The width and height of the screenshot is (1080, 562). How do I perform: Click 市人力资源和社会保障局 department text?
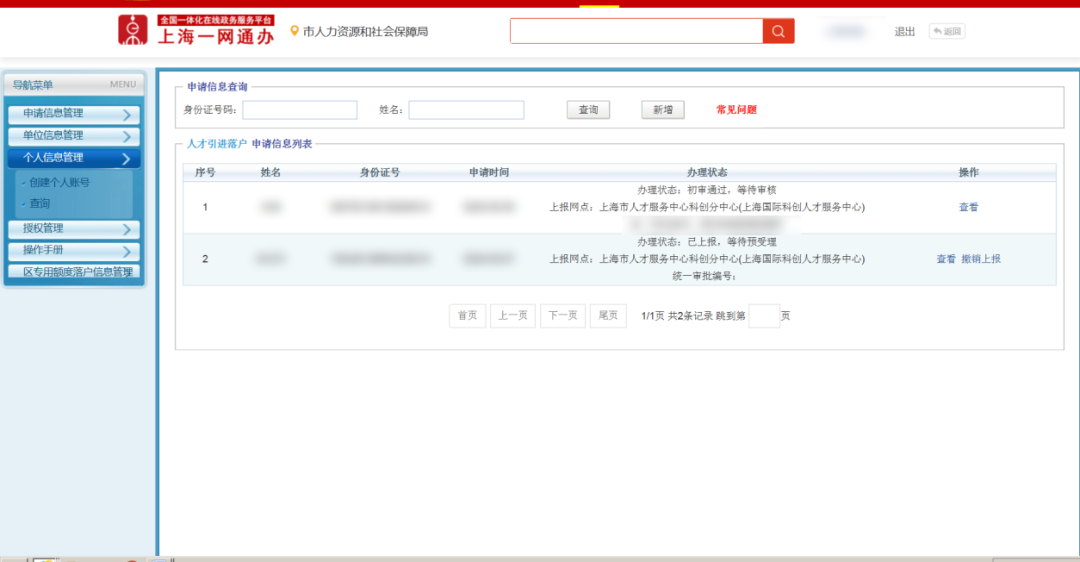(365, 32)
